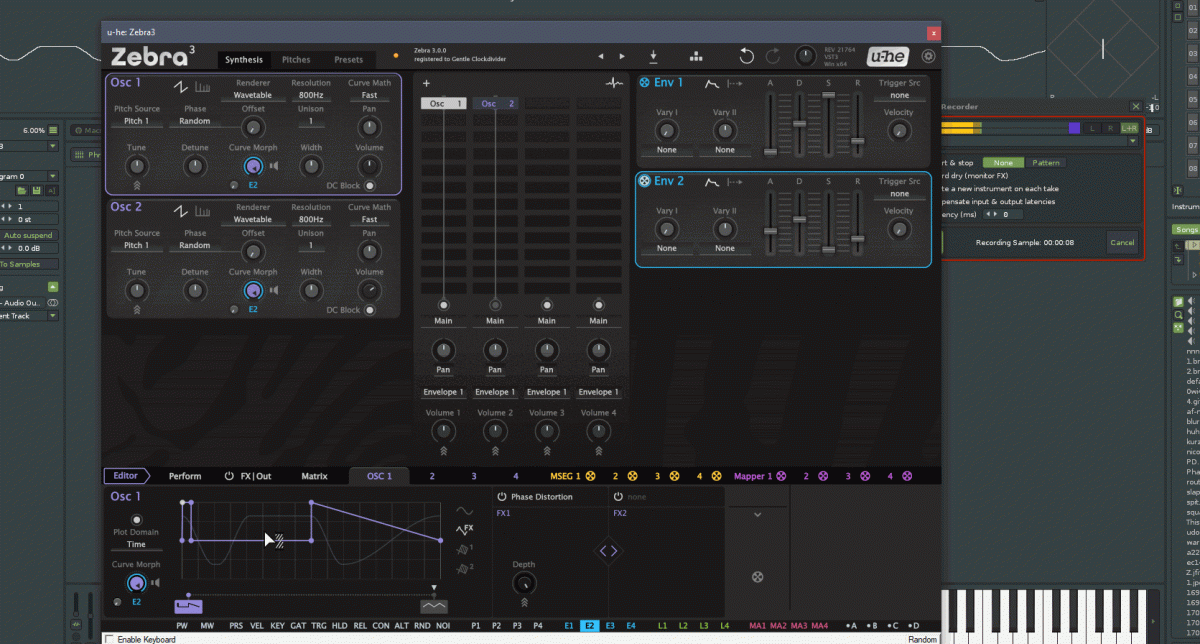Toggle the Plot Domain radio button
This screenshot has height=644, width=1200.
[136, 519]
